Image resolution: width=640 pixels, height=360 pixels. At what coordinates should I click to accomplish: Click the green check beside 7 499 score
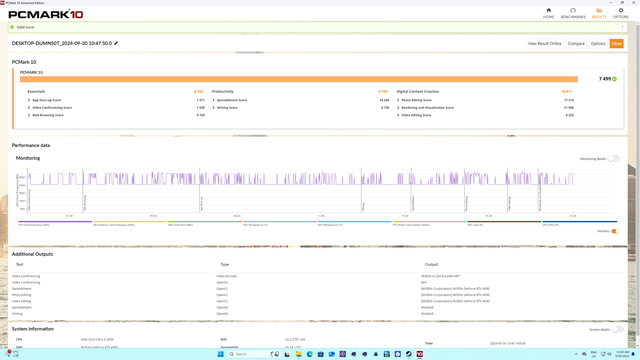tap(614, 79)
